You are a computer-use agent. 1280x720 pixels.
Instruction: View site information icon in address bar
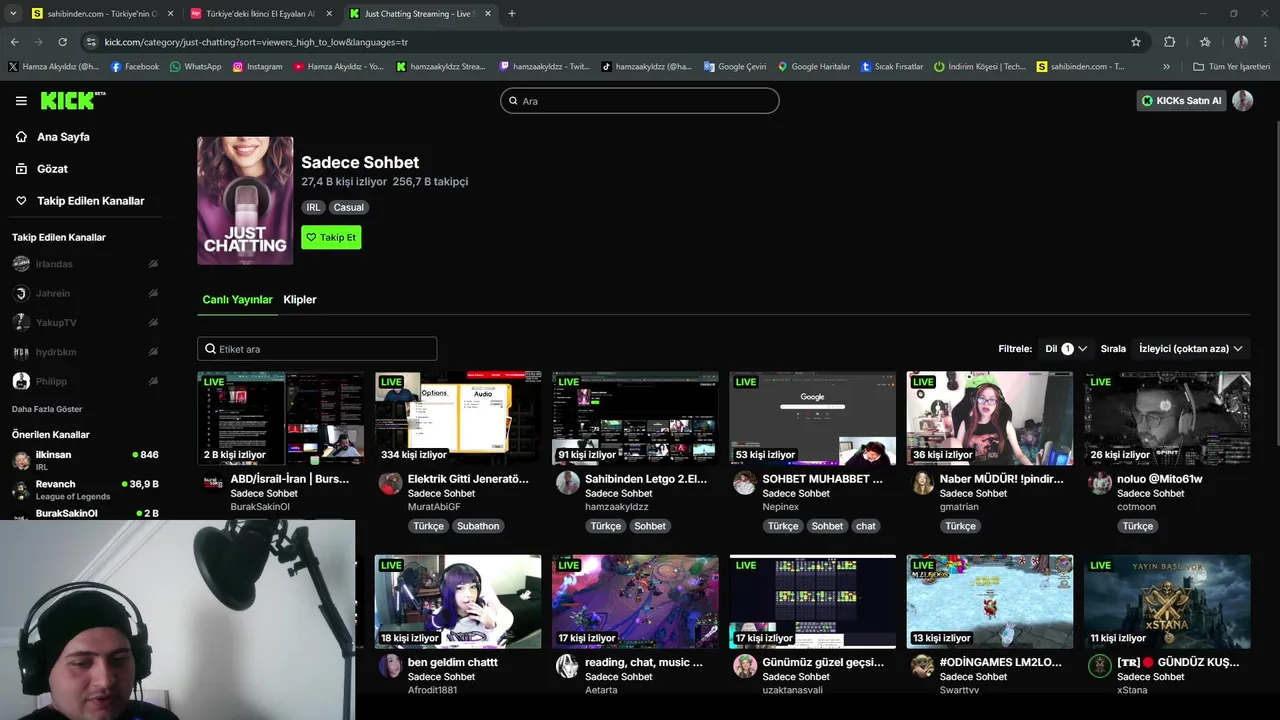(91, 42)
